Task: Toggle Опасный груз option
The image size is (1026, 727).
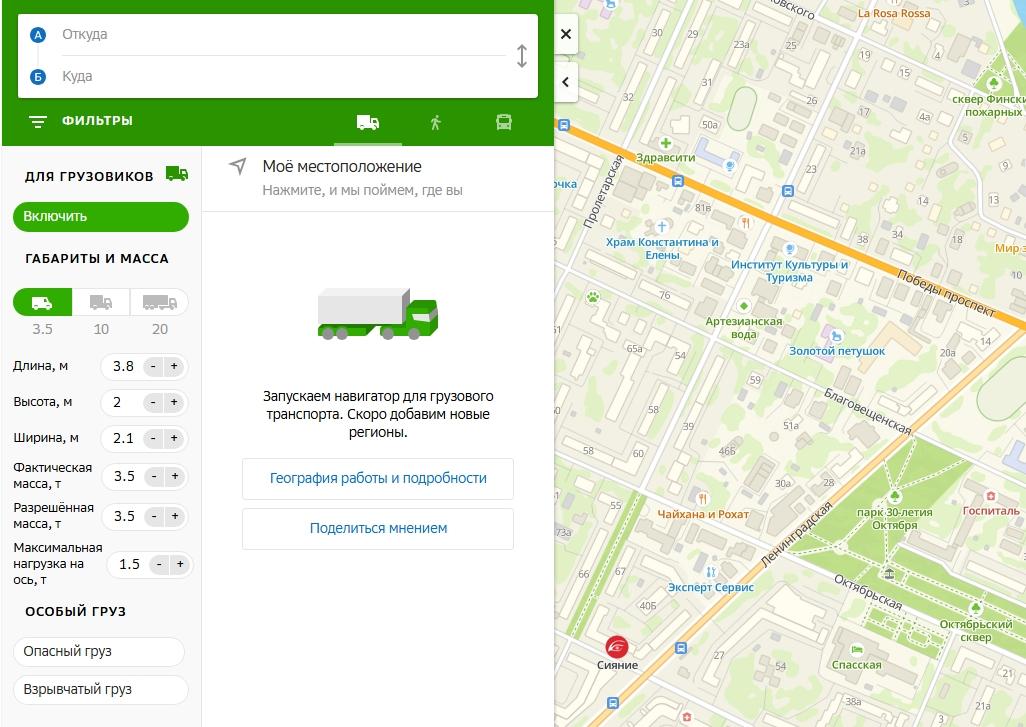Action: pyautogui.click(x=99, y=651)
